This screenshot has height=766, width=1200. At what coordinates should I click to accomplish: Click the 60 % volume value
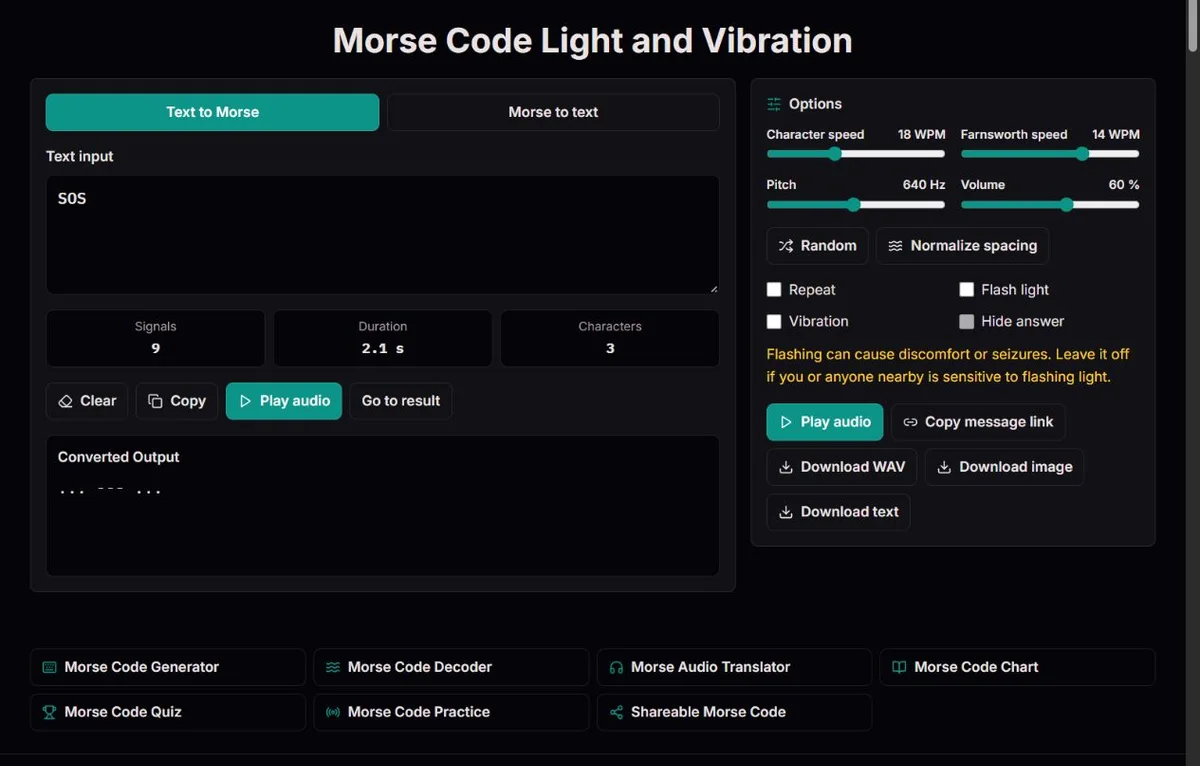(x=1124, y=185)
